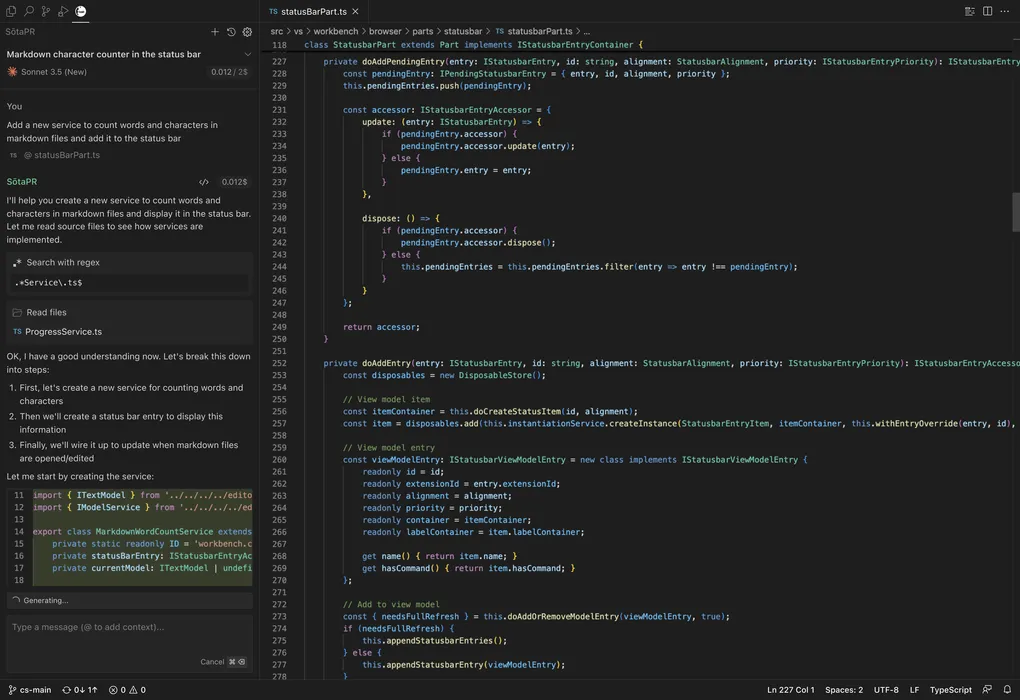Open the ProgressService.ts read file link
The height and width of the screenshot is (700, 1020).
click(62, 331)
